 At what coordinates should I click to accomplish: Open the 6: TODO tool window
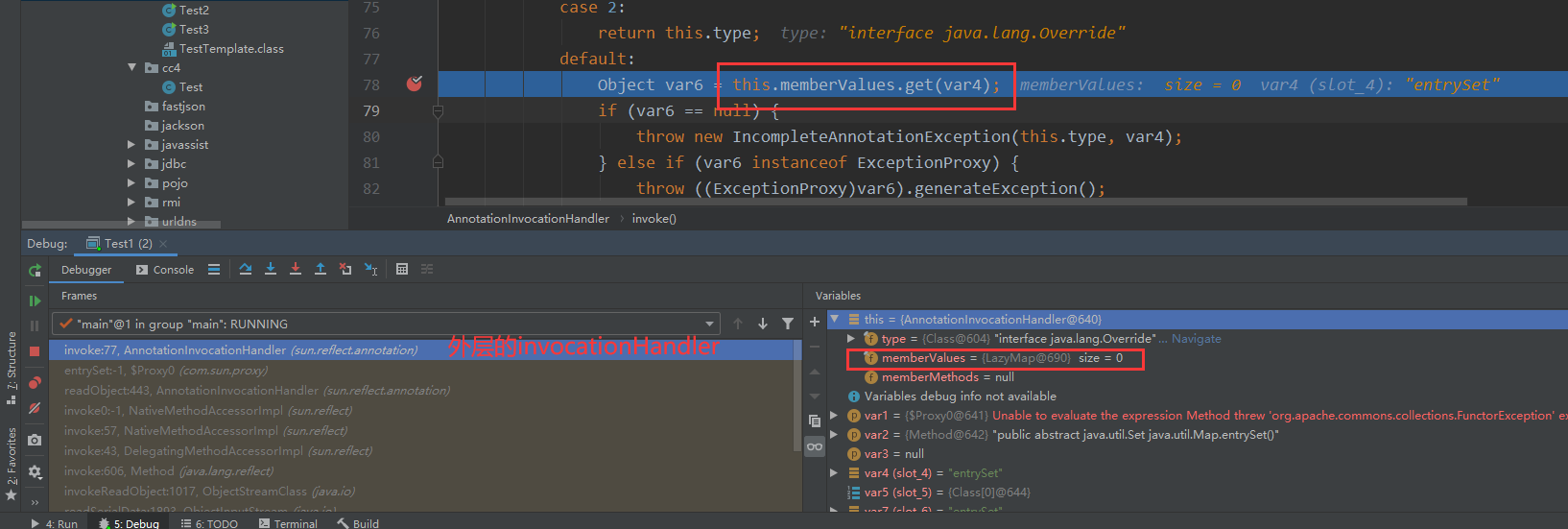point(209,523)
